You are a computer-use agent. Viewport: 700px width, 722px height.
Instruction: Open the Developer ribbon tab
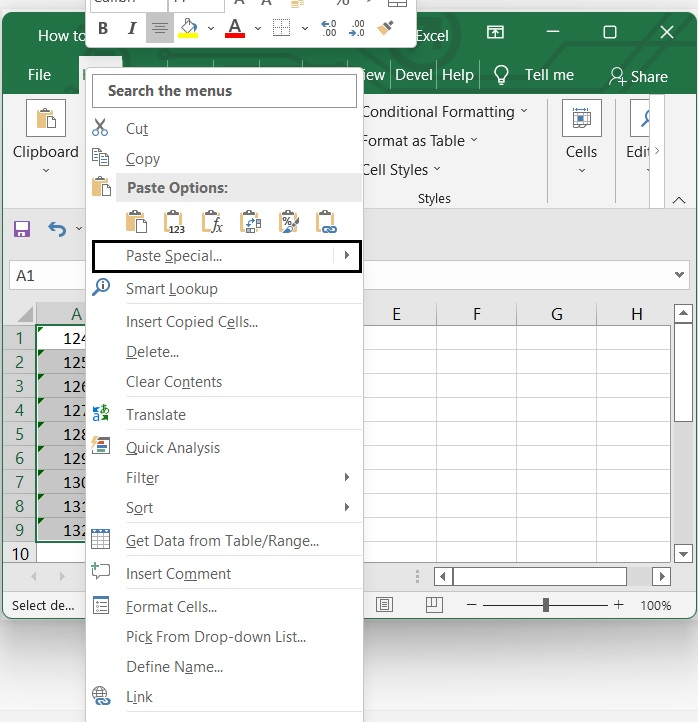coord(414,75)
